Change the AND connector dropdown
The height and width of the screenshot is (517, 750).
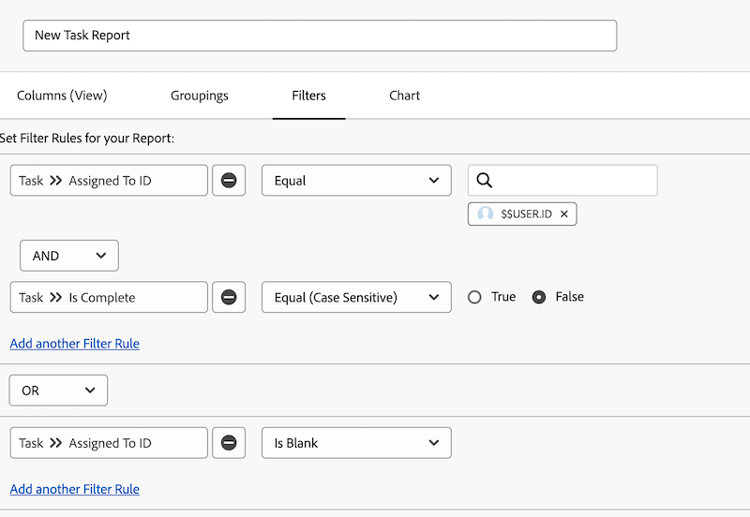[69, 256]
